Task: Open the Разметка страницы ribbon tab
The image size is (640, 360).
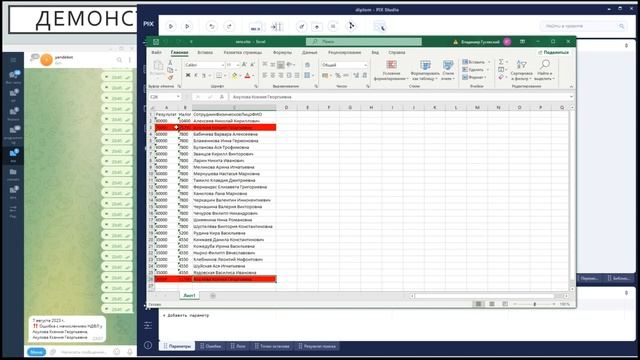Action: (243, 53)
